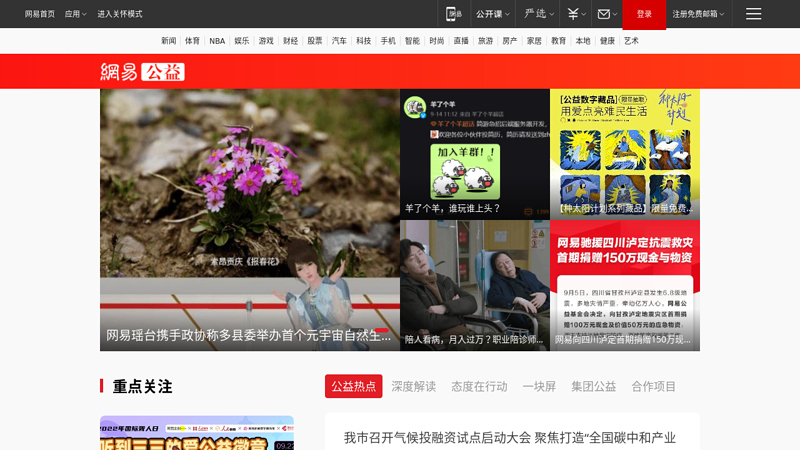Open article 我市召开气候投融资试点启动大会
The image size is (800, 450).
click(x=510, y=438)
